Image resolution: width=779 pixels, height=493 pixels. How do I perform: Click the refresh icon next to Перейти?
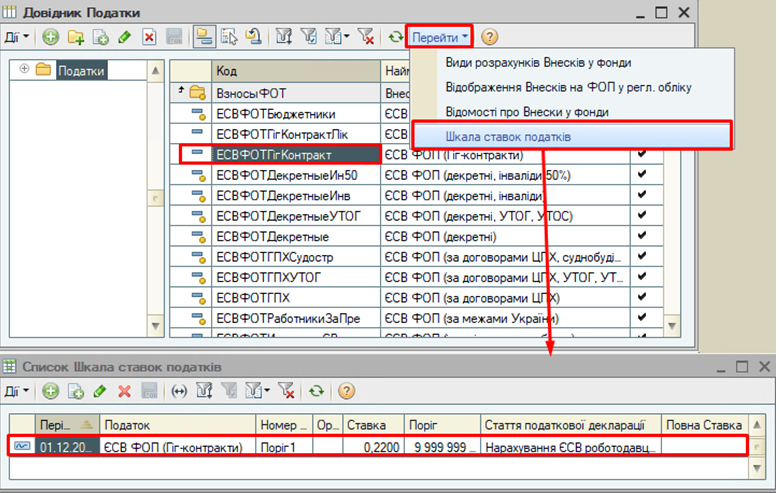(x=395, y=37)
